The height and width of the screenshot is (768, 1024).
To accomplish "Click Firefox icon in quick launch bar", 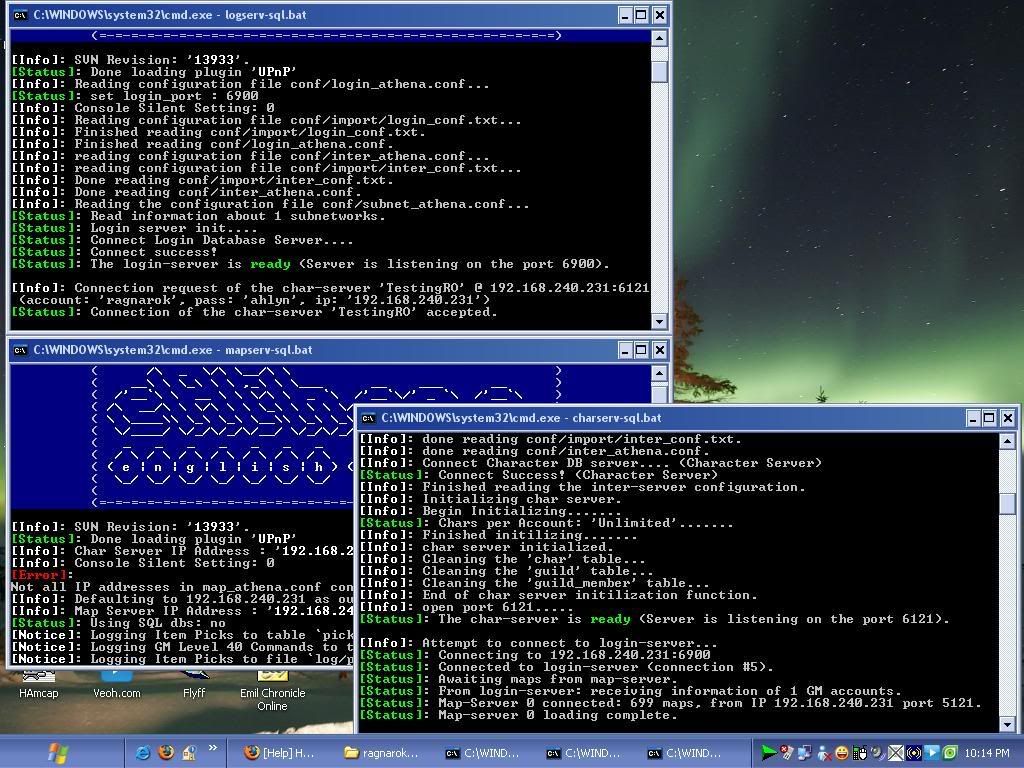I will (166, 752).
